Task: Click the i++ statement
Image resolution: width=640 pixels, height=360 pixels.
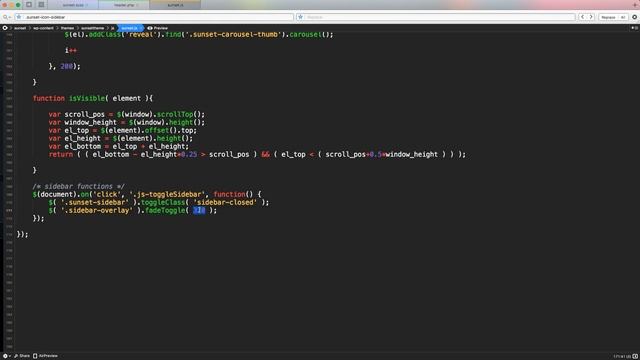Action: click(x=71, y=51)
